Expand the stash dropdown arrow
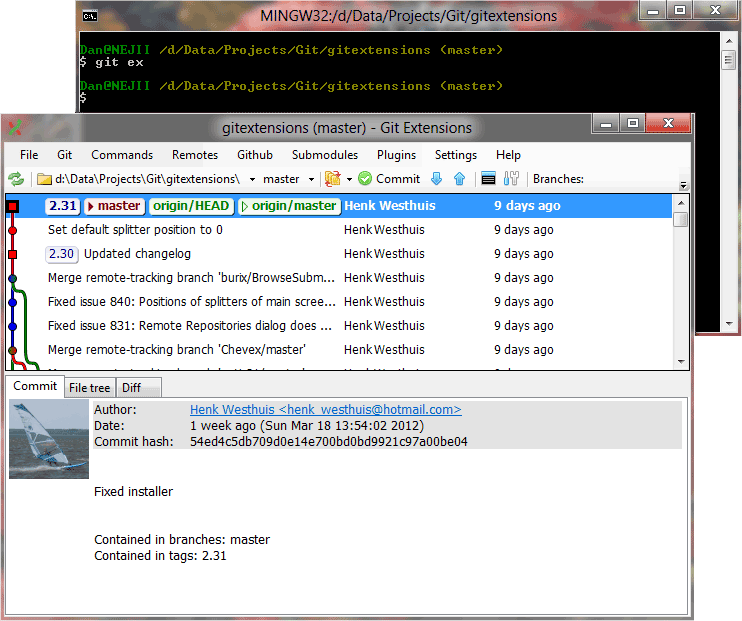This screenshot has height=621, width=742. [349, 179]
